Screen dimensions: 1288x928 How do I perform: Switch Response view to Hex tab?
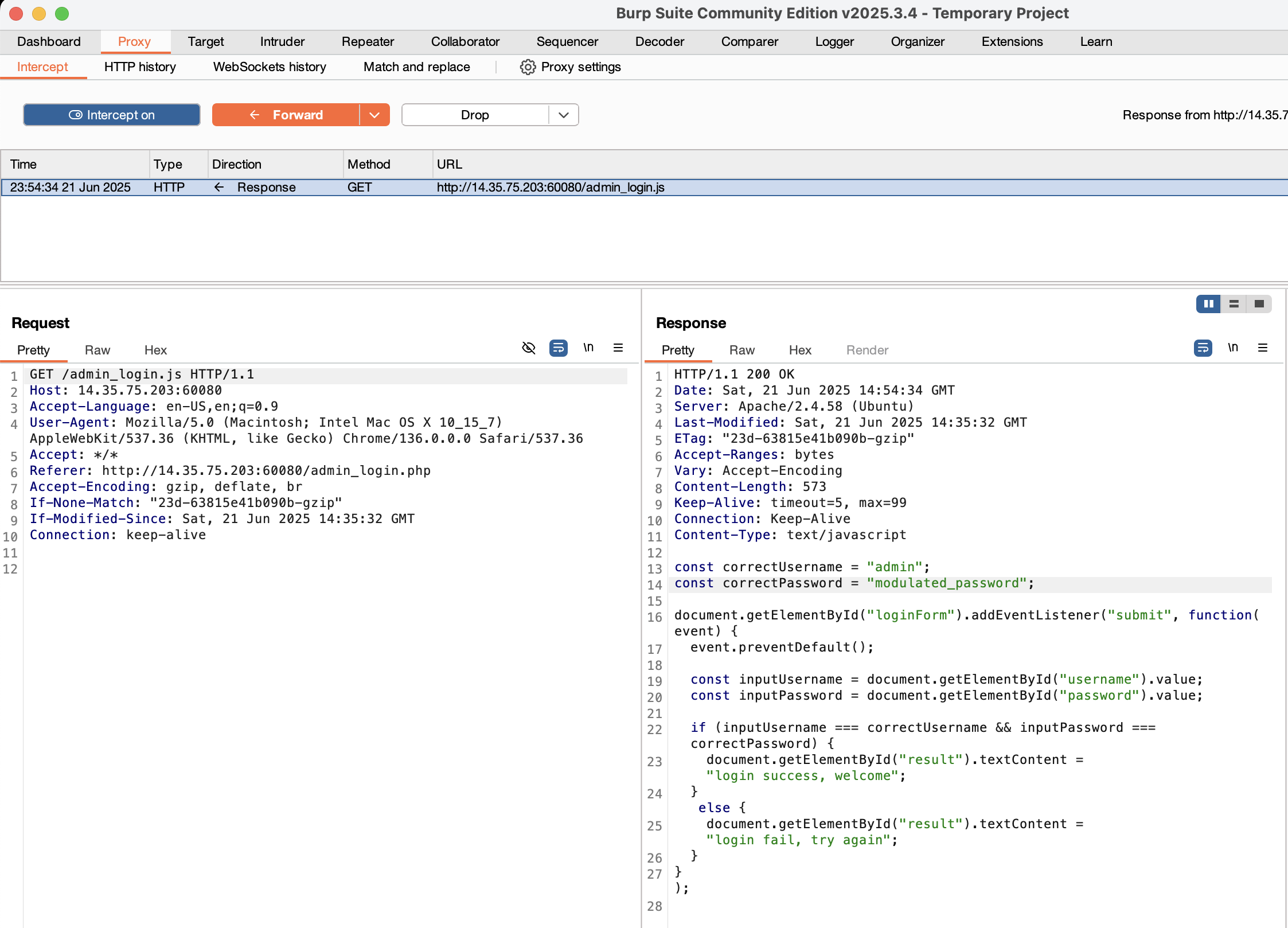pos(800,350)
